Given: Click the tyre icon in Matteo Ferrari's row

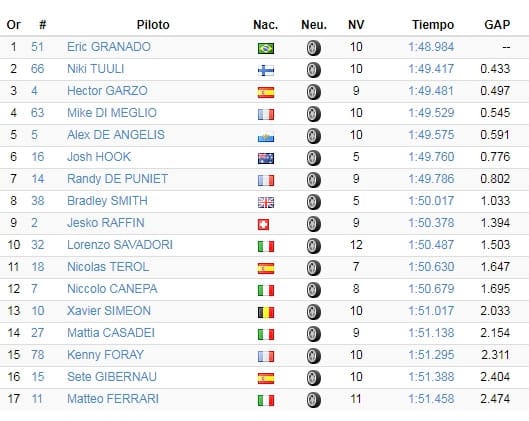Looking at the screenshot, I should click(314, 400).
